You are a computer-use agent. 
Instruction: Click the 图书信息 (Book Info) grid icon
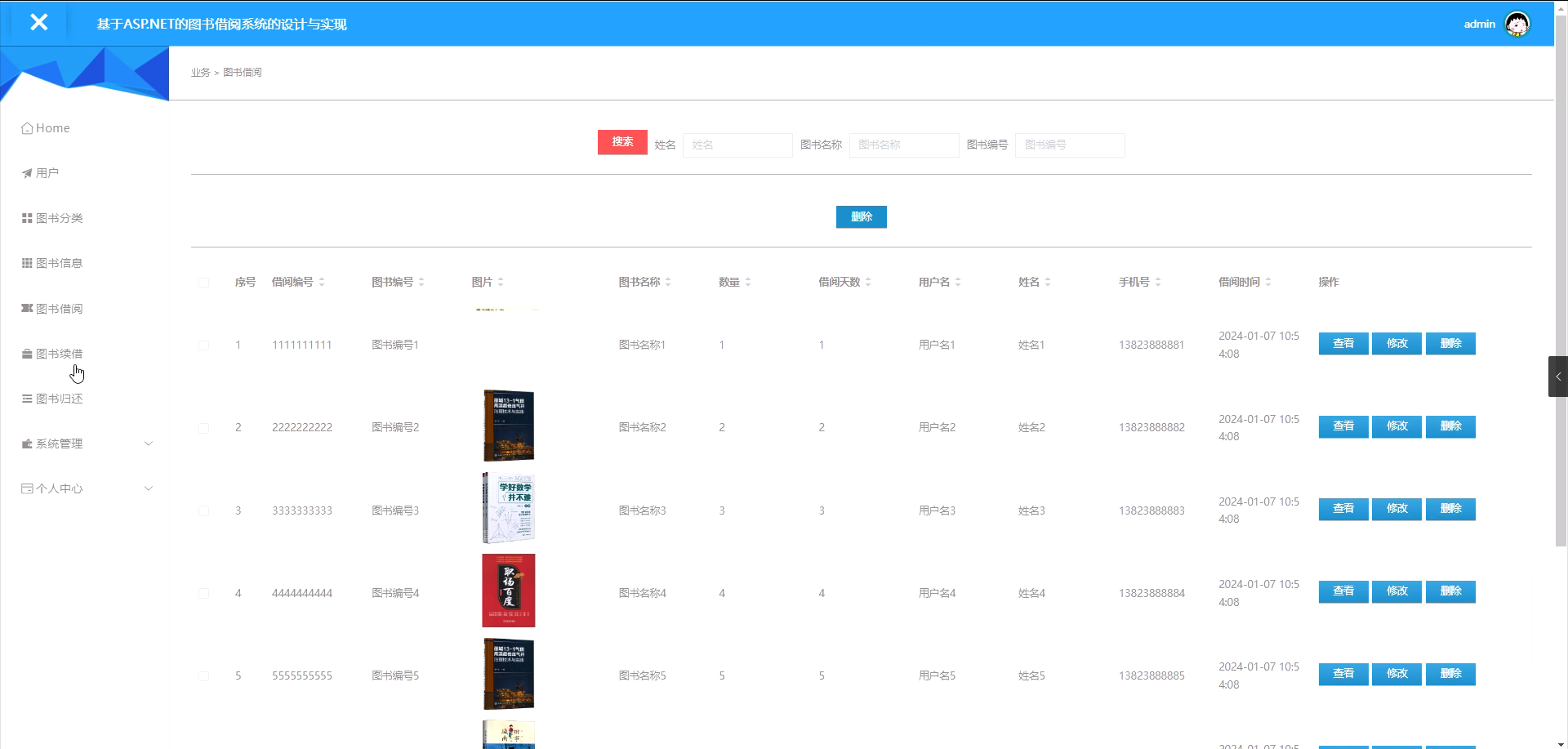(24, 262)
